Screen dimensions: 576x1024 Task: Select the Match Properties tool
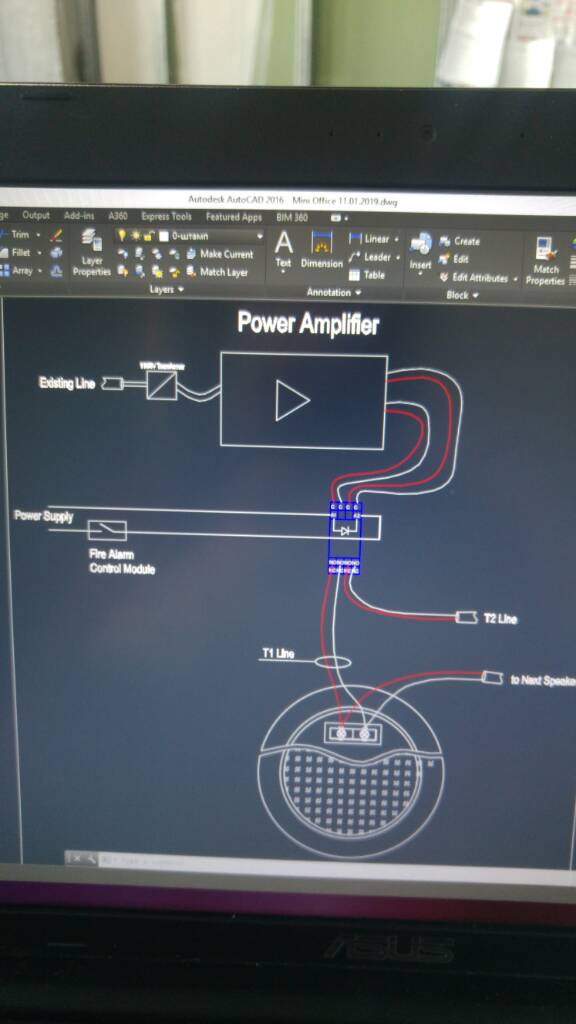pos(545,261)
